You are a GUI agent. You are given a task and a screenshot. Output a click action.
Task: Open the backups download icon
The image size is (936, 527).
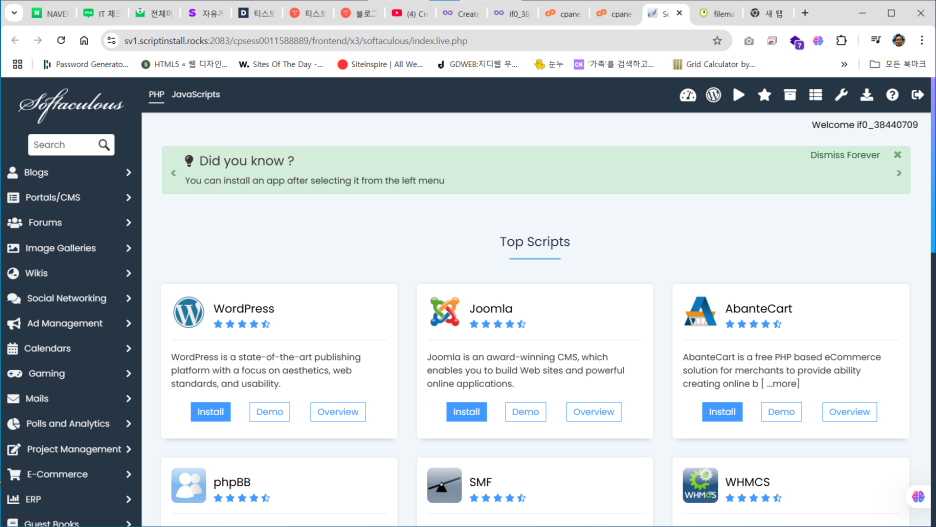click(x=867, y=95)
